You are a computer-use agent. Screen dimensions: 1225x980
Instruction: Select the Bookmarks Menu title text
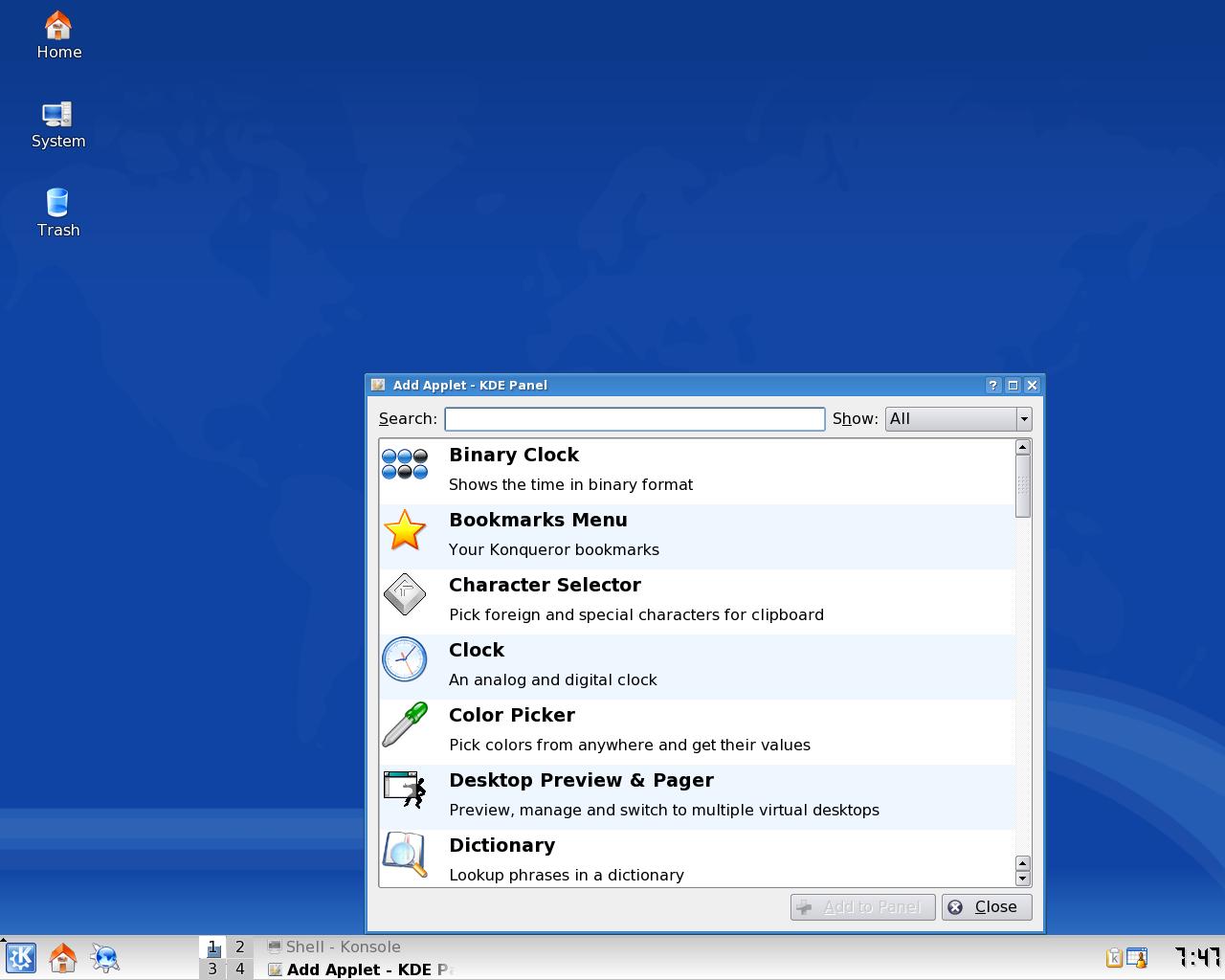538,520
